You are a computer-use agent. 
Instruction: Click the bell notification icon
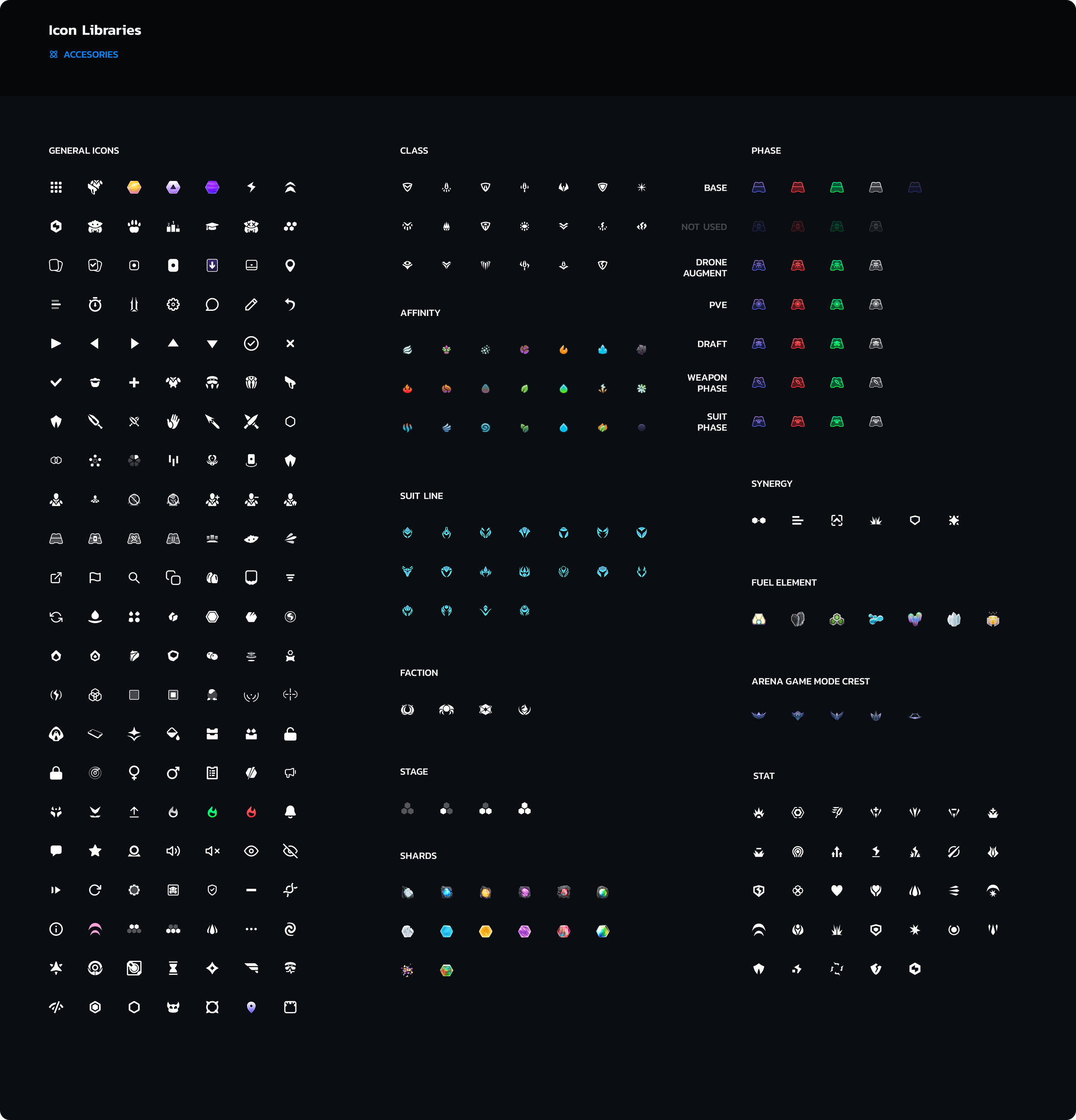290,812
